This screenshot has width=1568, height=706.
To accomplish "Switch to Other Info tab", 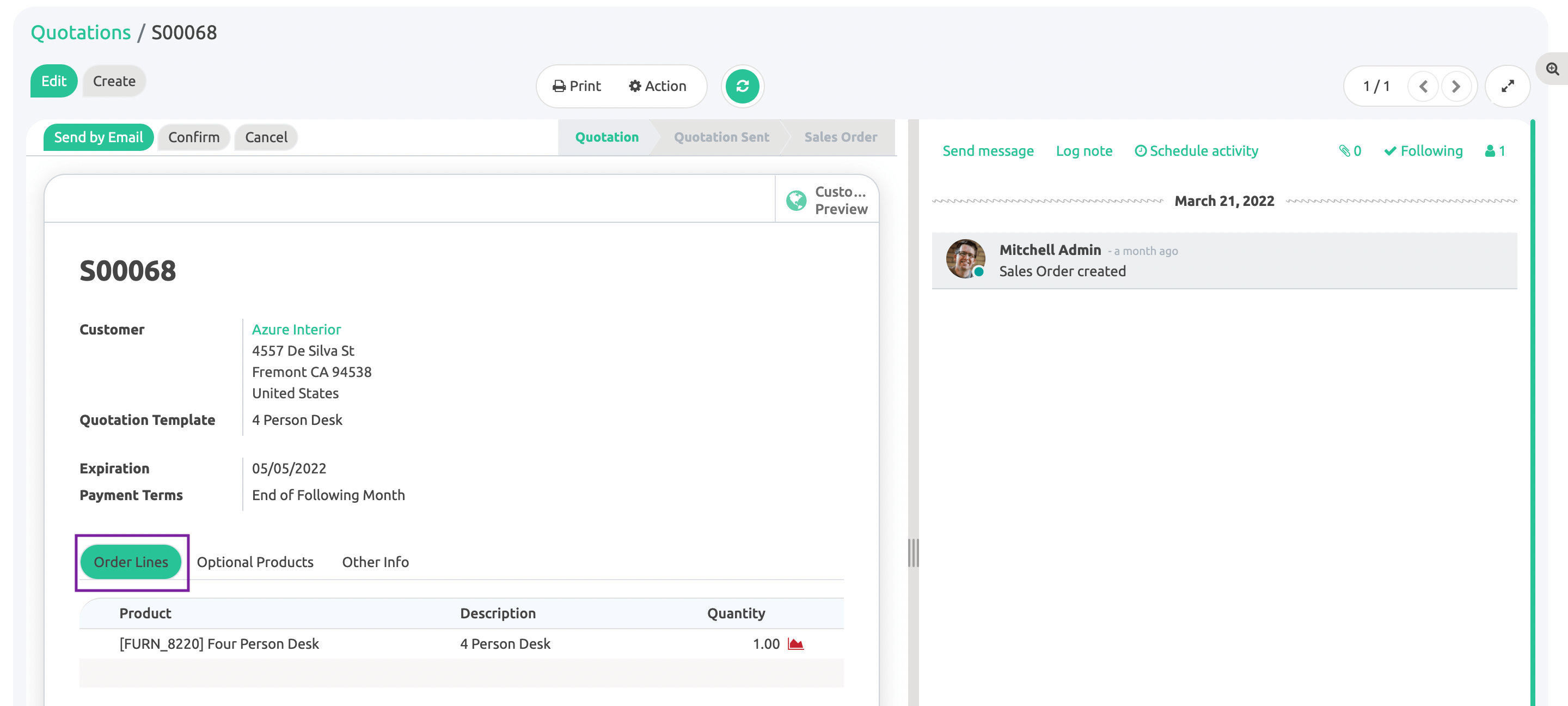I will [x=375, y=562].
